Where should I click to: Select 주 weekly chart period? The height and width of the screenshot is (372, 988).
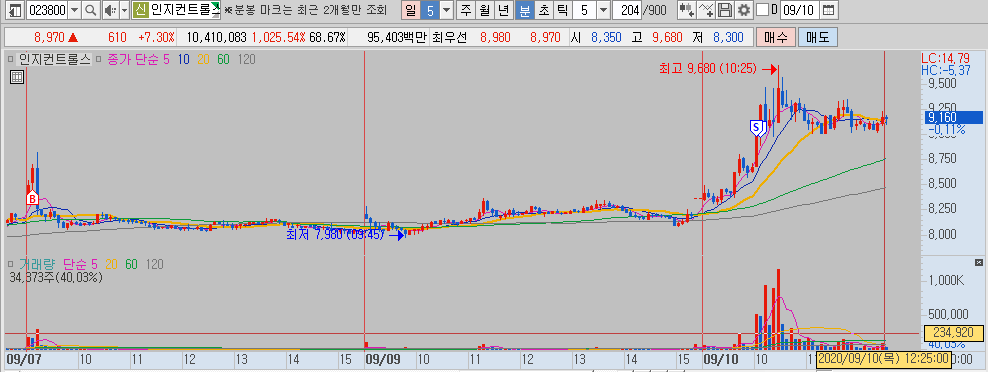click(466, 10)
